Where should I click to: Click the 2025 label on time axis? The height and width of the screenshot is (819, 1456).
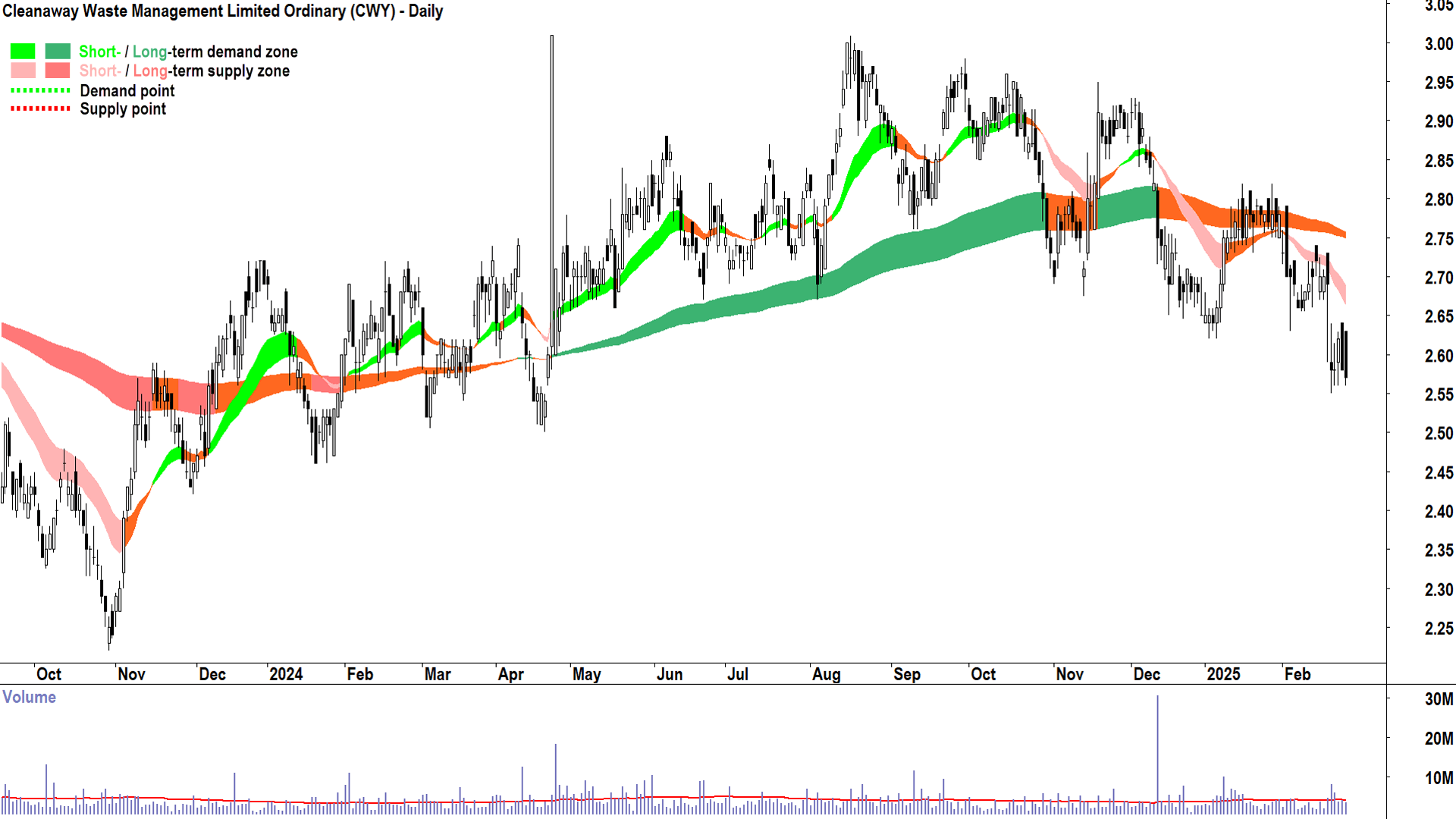coord(1223,674)
